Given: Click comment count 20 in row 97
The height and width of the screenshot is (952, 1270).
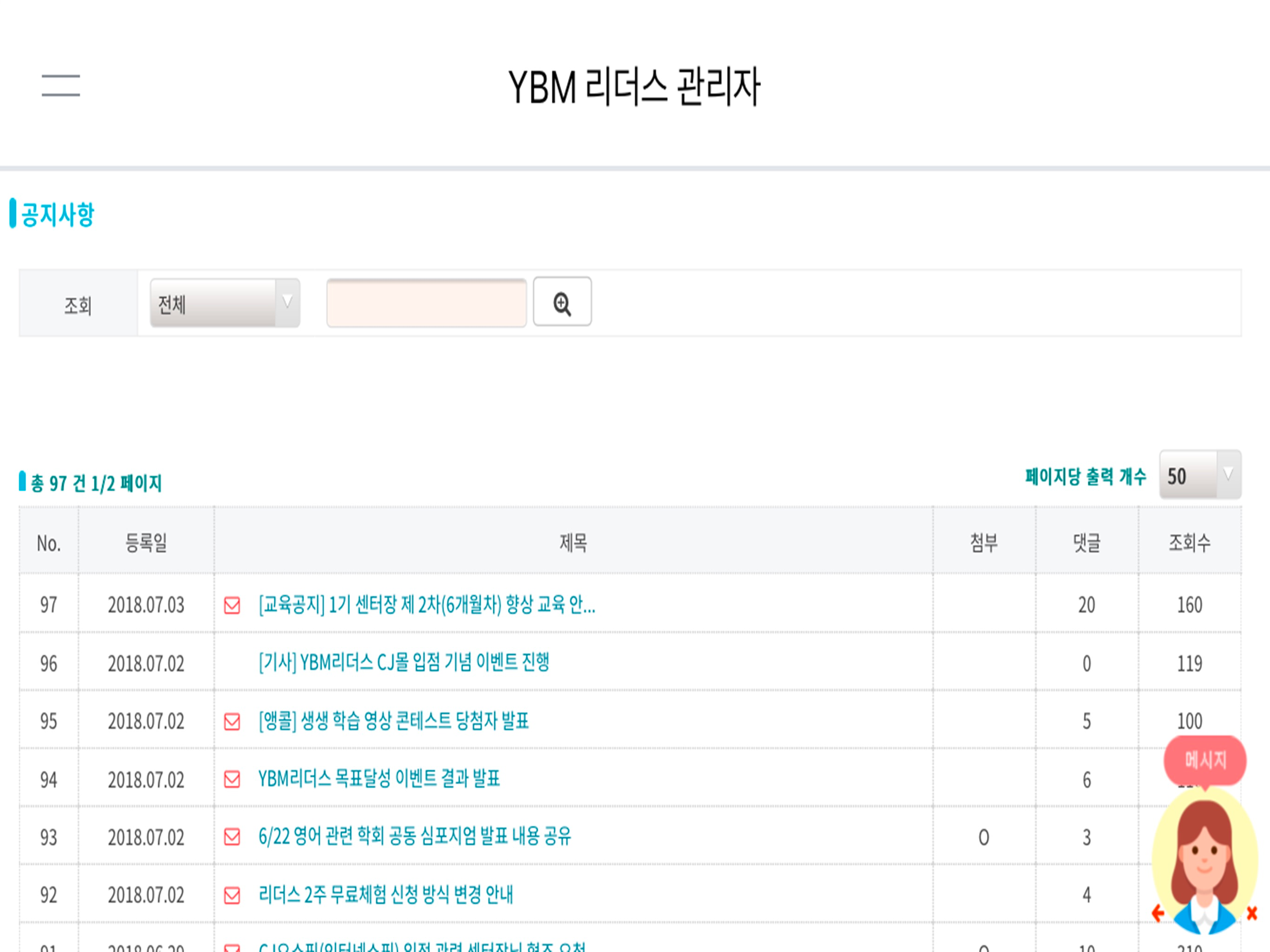Looking at the screenshot, I should [1087, 605].
